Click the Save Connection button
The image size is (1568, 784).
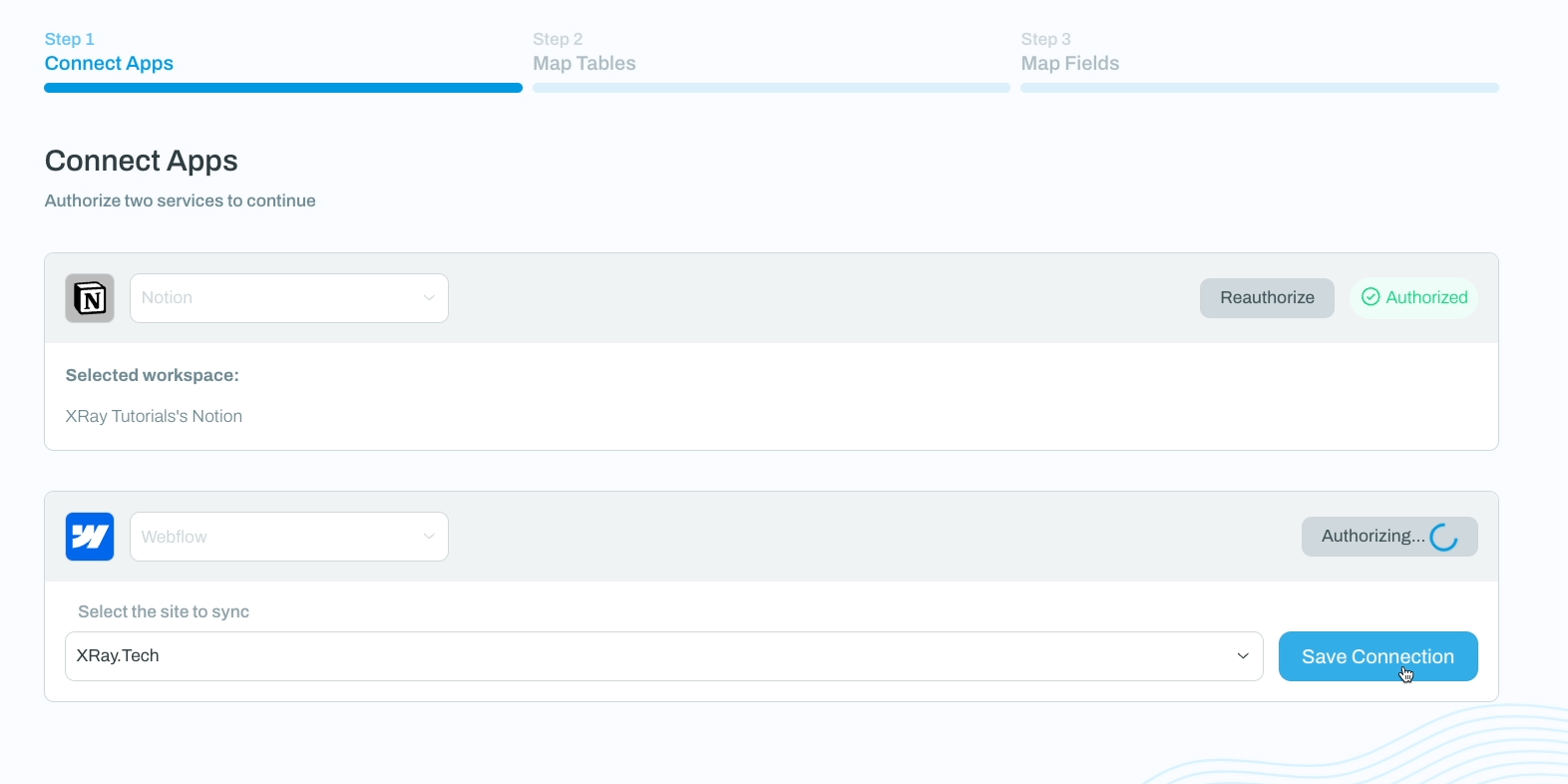[1378, 656]
